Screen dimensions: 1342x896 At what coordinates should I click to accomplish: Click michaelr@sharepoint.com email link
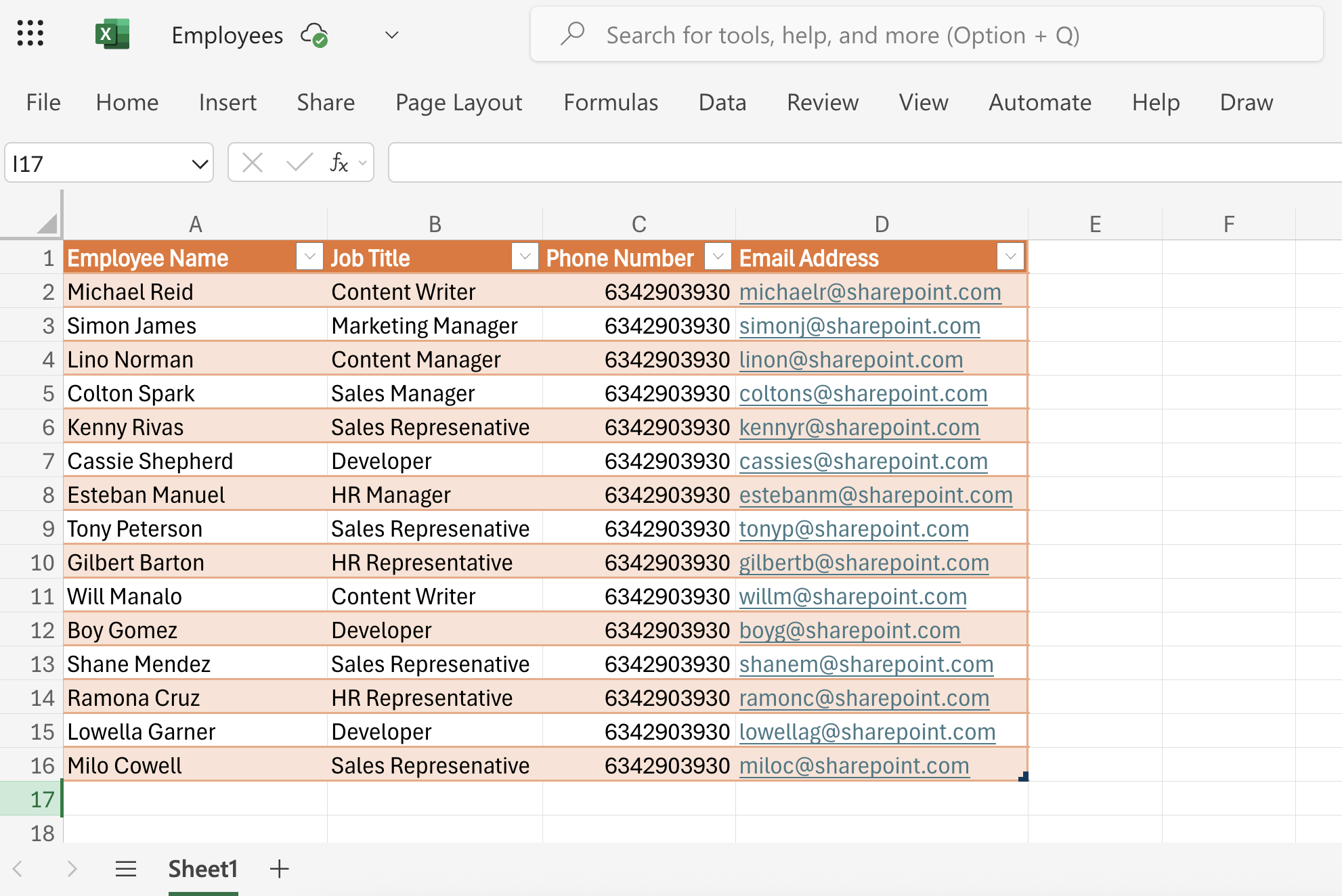pyautogui.click(x=869, y=292)
